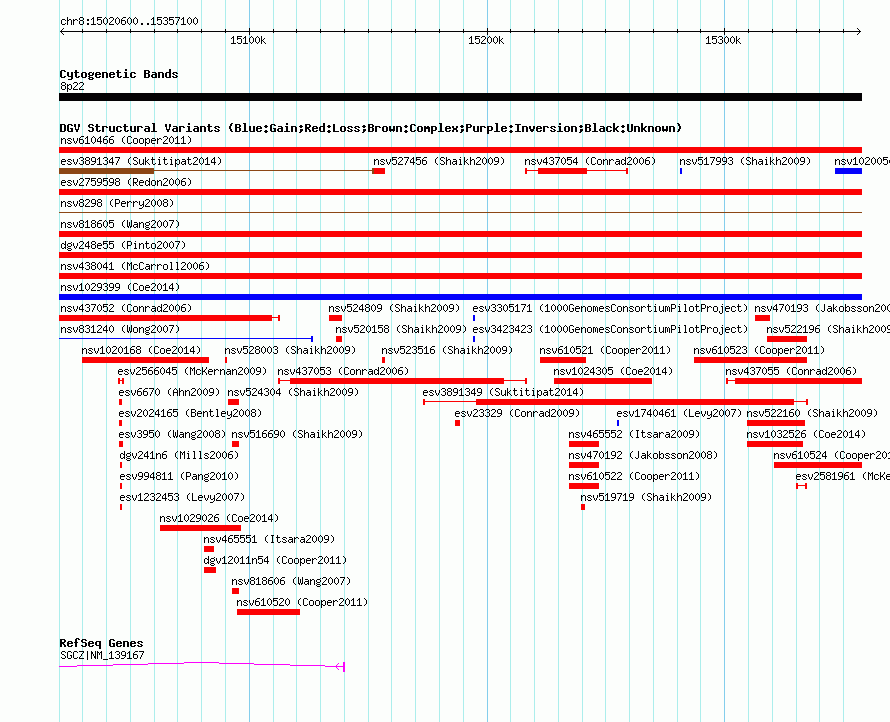Click nsv517993 (Shaikh2009) label
This screenshot has width=890, height=722.
[745, 161]
